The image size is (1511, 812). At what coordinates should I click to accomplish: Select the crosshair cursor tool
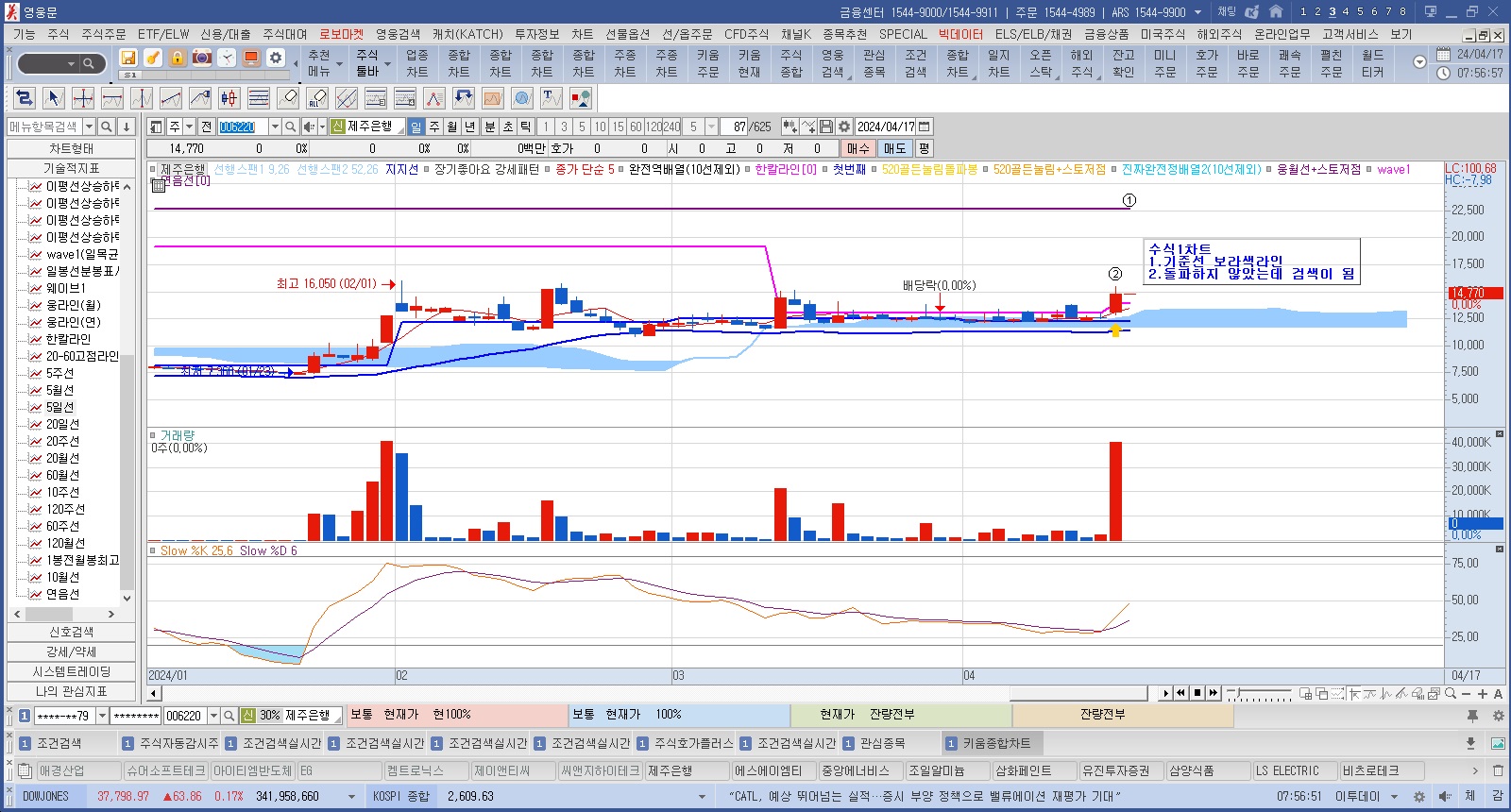83,98
